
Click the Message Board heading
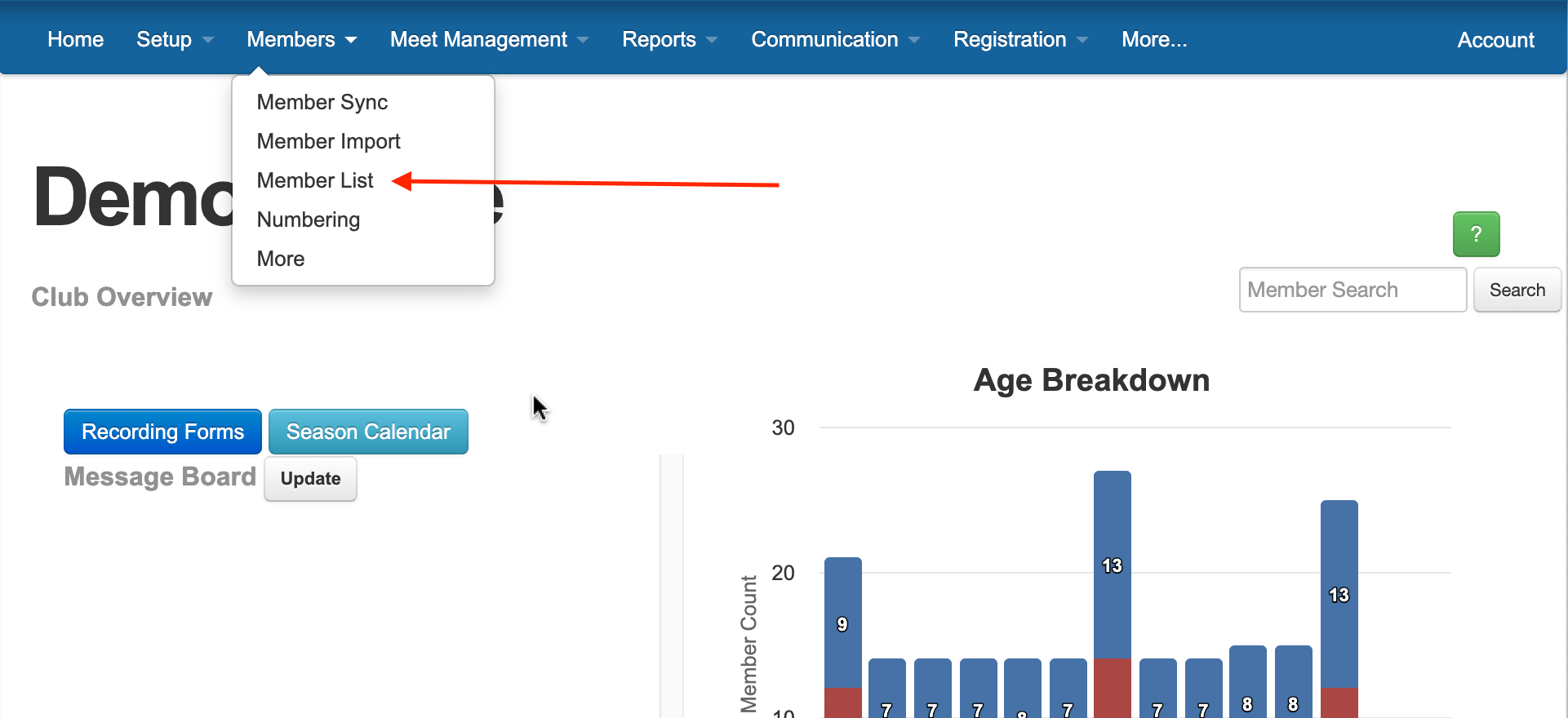pyautogui.click(x=160, y=476)
